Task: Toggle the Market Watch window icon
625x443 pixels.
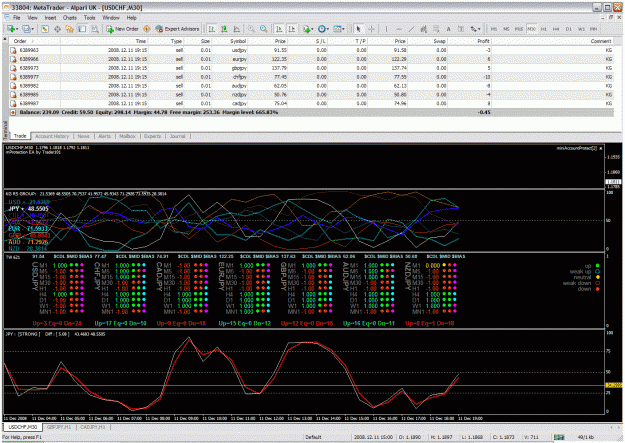Action: (45, 29)
